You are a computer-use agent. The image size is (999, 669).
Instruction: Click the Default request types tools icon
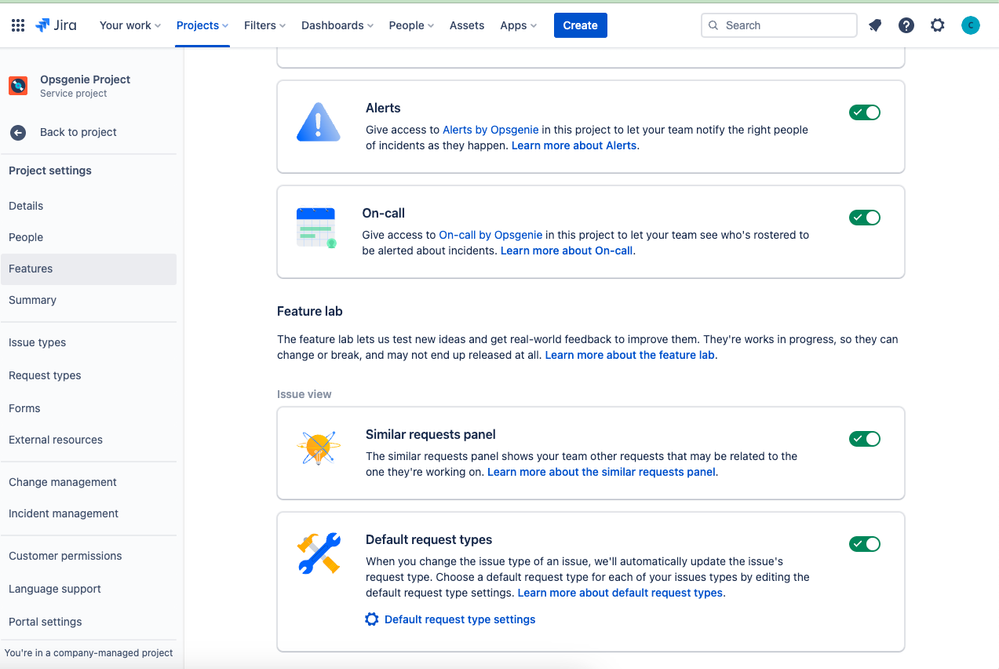tap(319, 553)
